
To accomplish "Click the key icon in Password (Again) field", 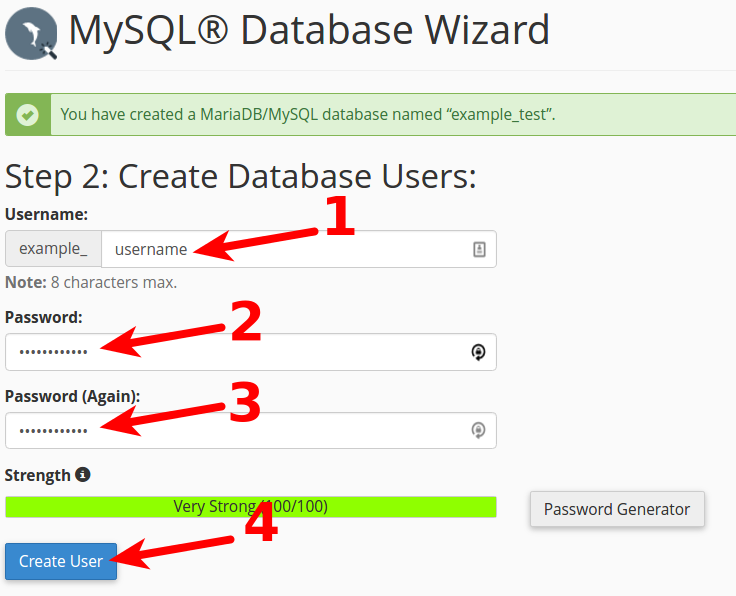I will (479, 431).
